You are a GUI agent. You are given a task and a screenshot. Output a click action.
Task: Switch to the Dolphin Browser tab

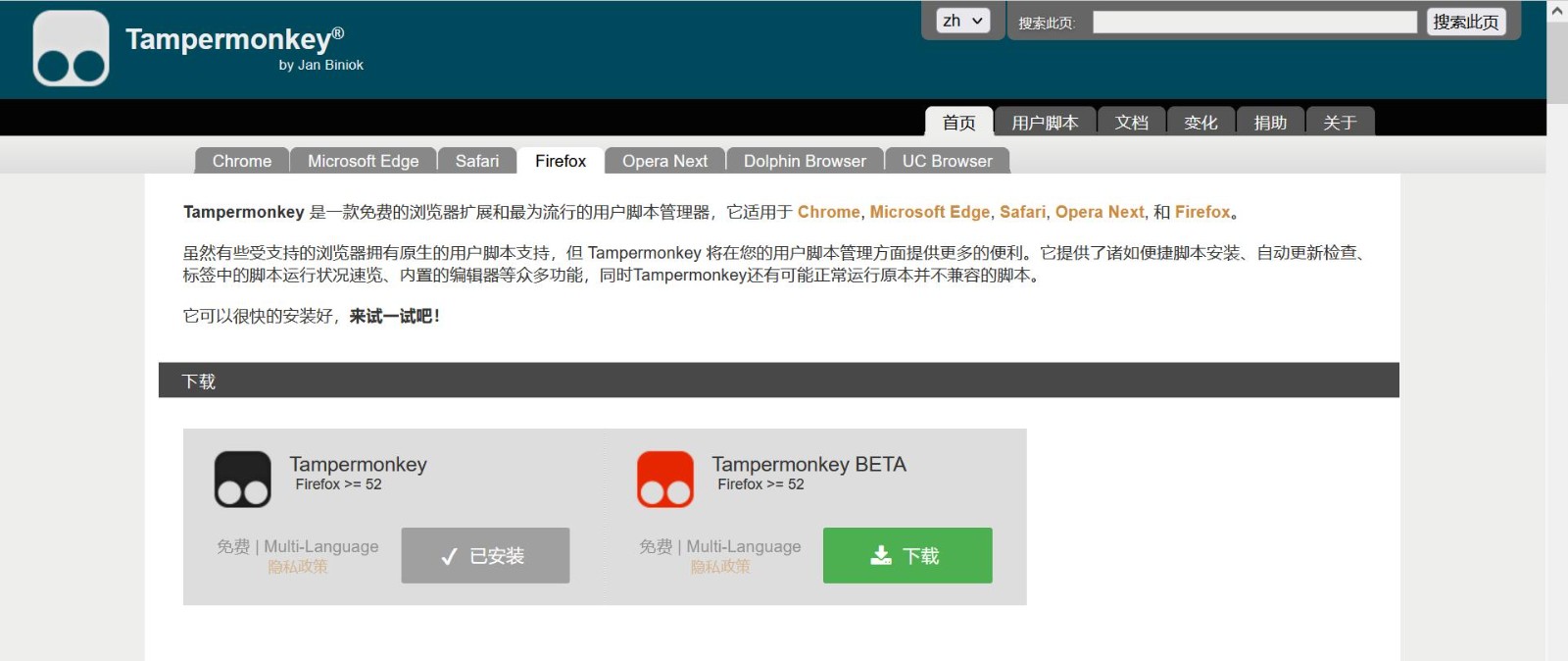(805, 161)
